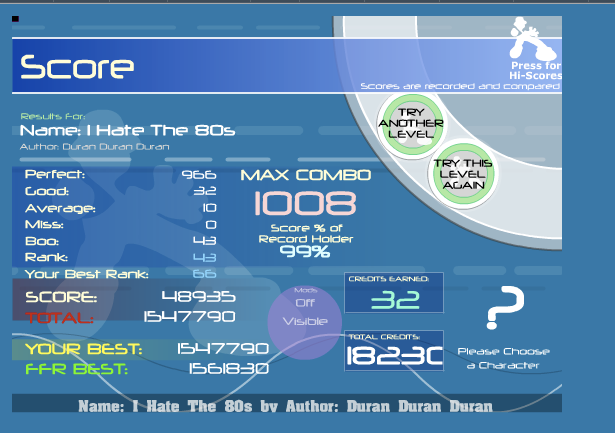The width and height of the screenshot is (615, 433).
Task: Click the Your Best Rank value
Action: pos(204,273)
